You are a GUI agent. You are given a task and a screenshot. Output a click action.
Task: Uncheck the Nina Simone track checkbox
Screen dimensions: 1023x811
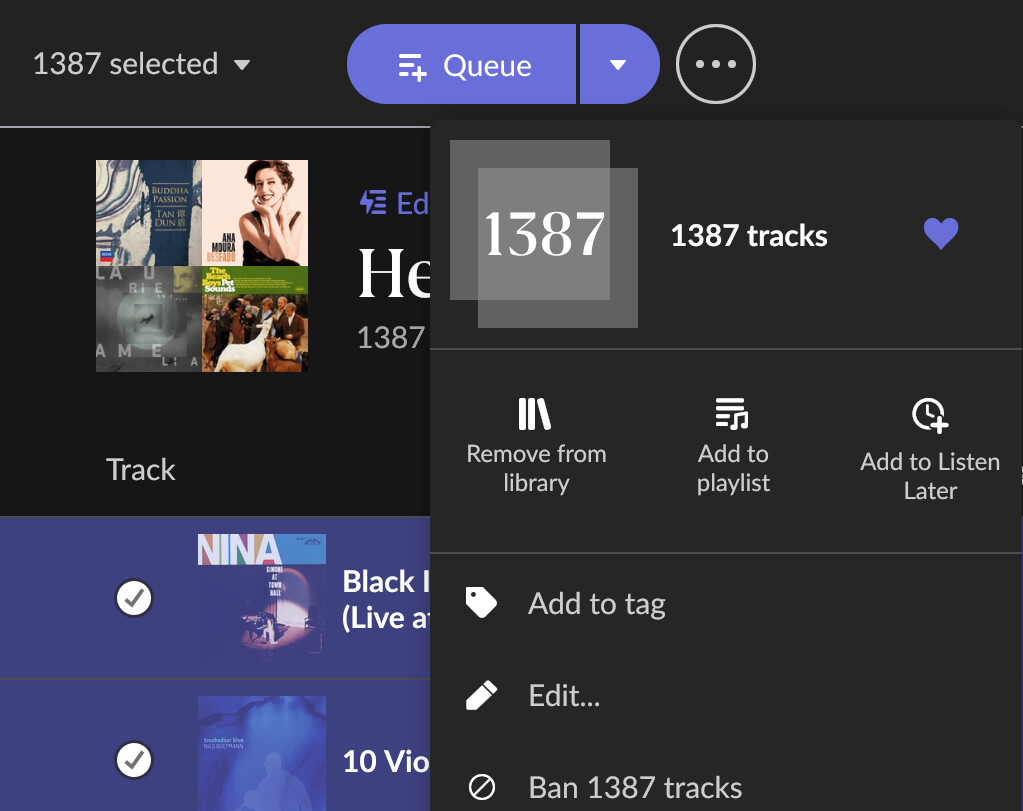pyautogui.click(x=134, y=599)
